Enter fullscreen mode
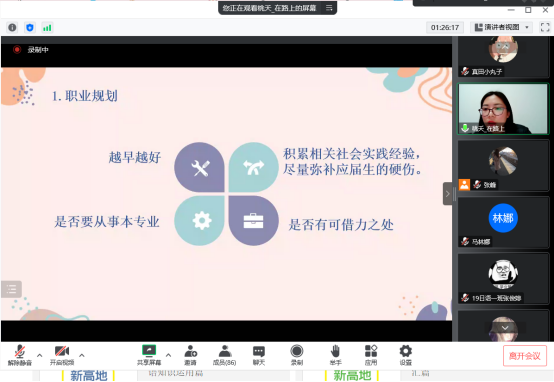Viewport: 554px width, 382px height. (545, 27)
